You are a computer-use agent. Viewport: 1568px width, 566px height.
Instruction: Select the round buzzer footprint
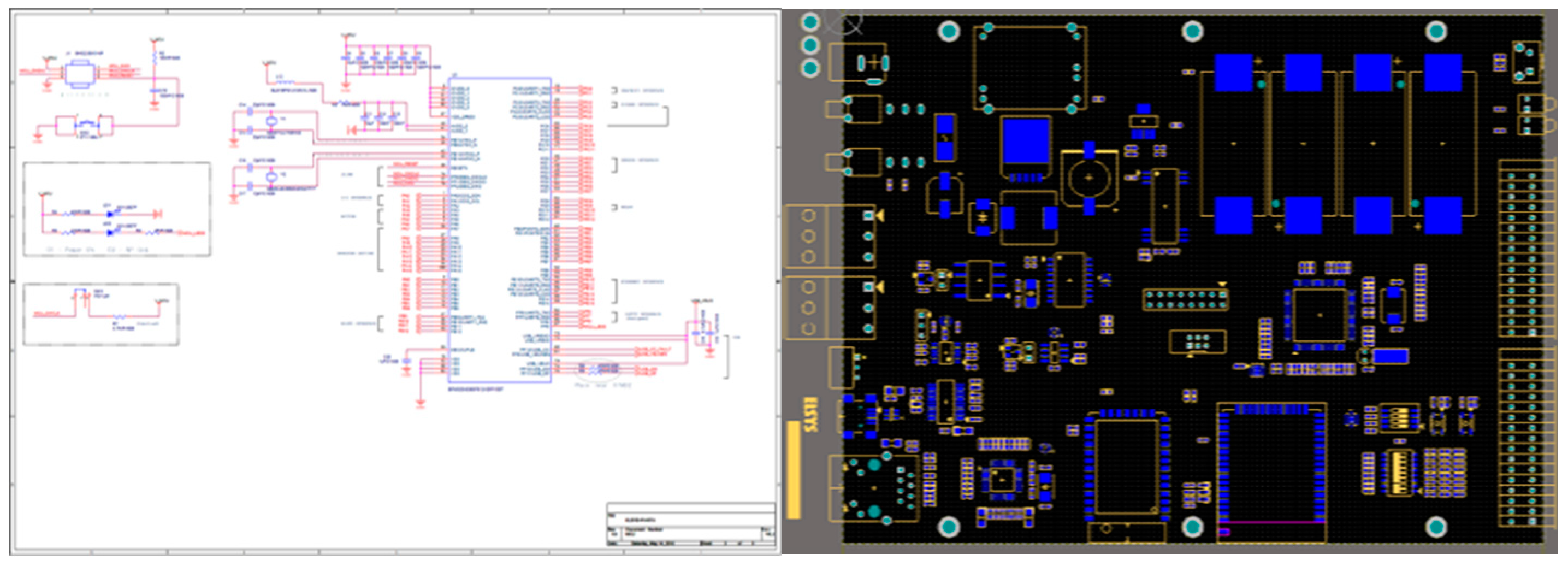click(1089, 178)
